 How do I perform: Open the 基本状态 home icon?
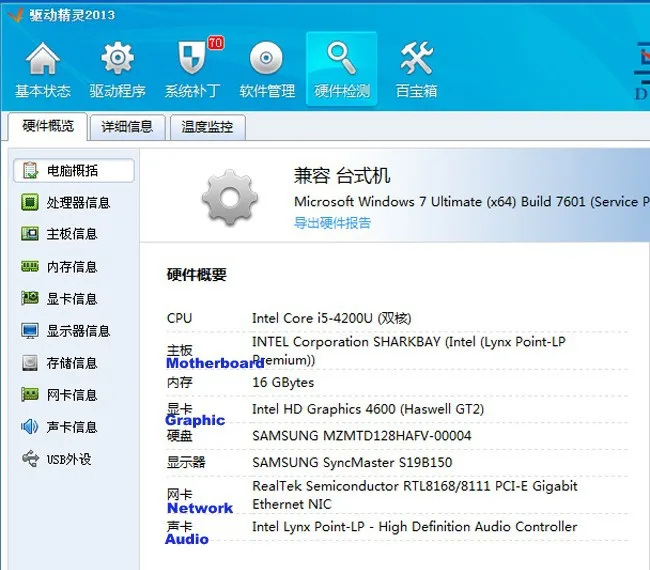(x=43, y=59)
